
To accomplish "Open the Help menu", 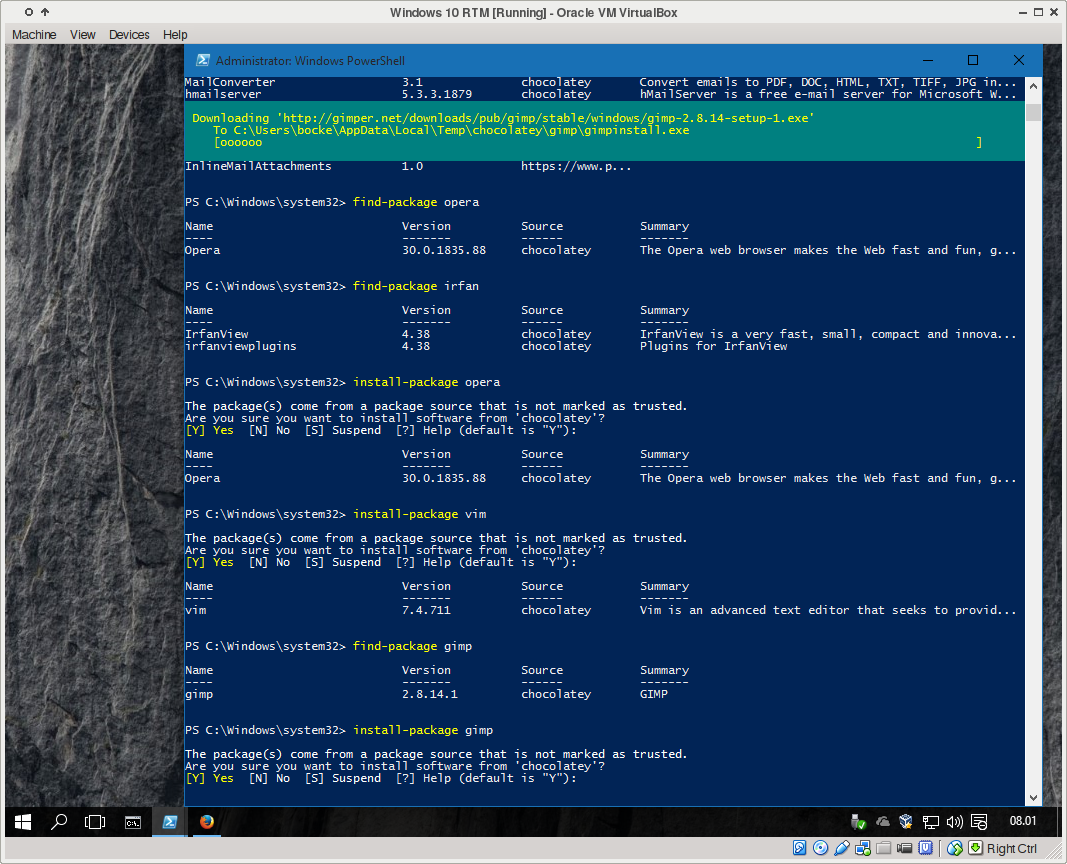I will click(x=175, y=35).
